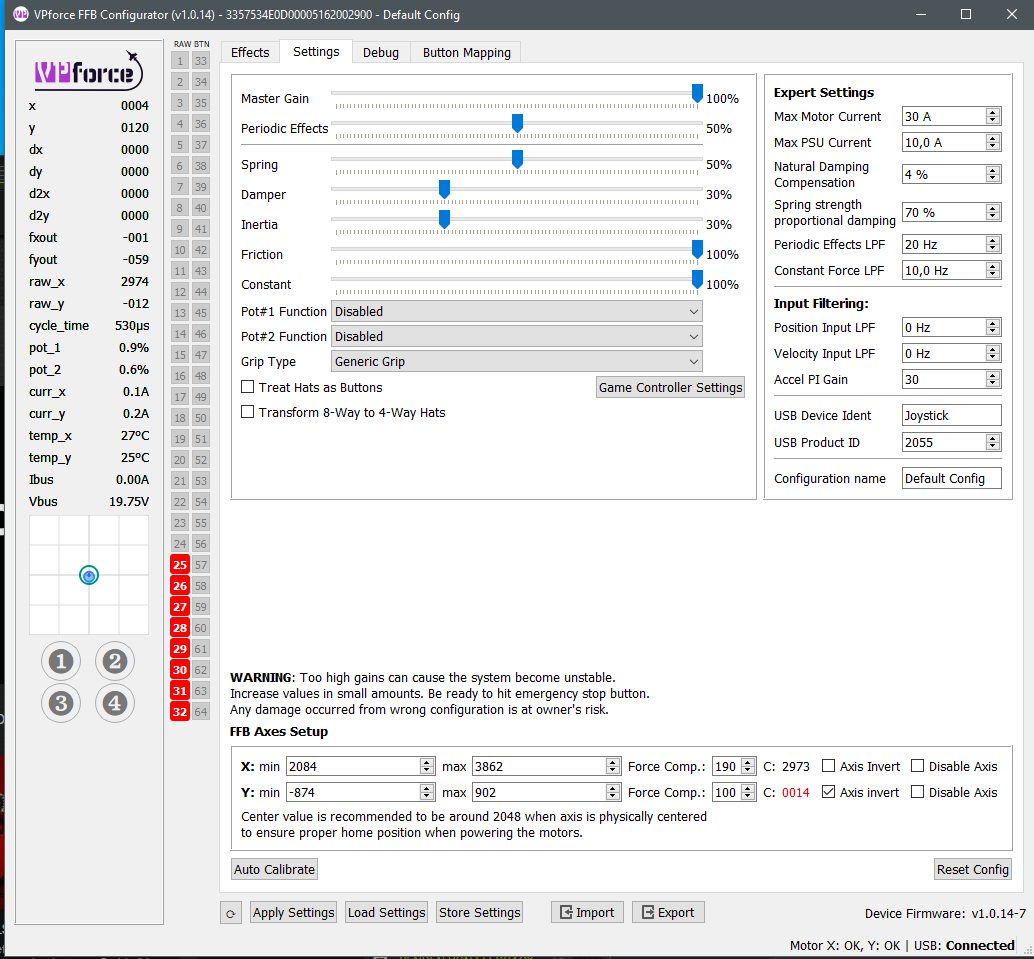This screenshot has height=959, width=1034.
Task: Click the Spring slider handle
Action: pyautogui.click(x=517, y=160)
